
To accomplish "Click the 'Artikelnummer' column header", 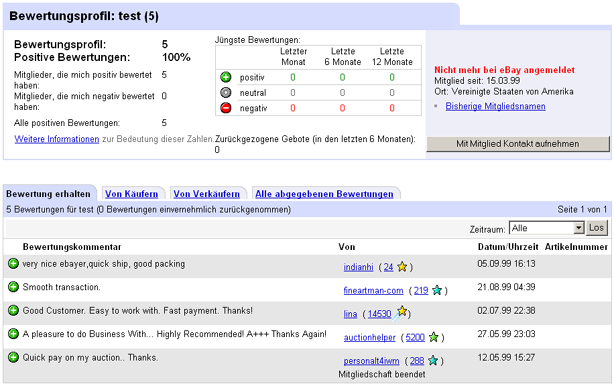I will [x=576, y=247].
